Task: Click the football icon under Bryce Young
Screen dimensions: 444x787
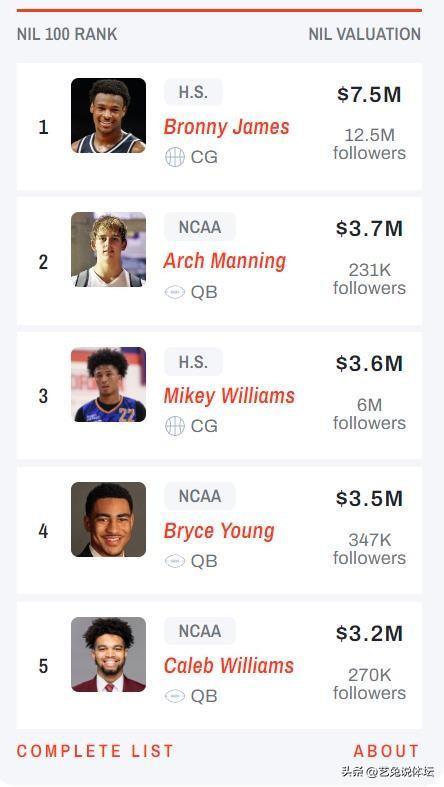Action: pos(175,561)
